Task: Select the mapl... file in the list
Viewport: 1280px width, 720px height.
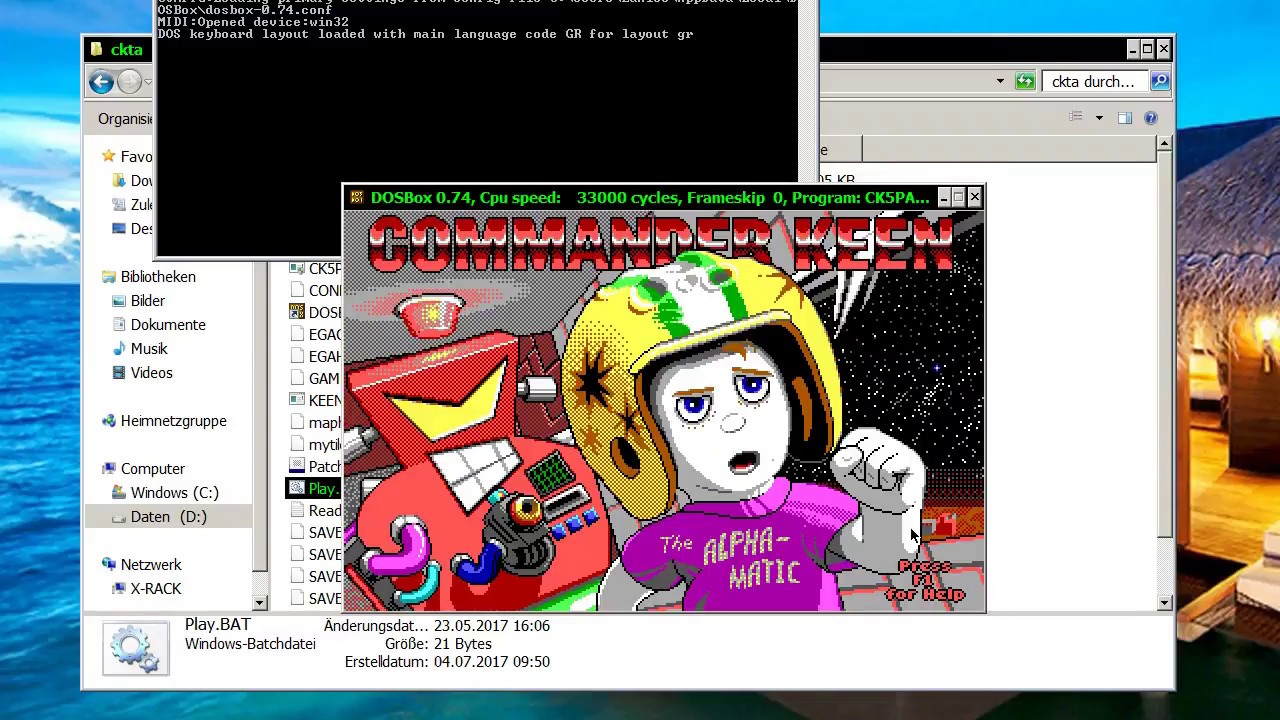Action: click(314, 422)
